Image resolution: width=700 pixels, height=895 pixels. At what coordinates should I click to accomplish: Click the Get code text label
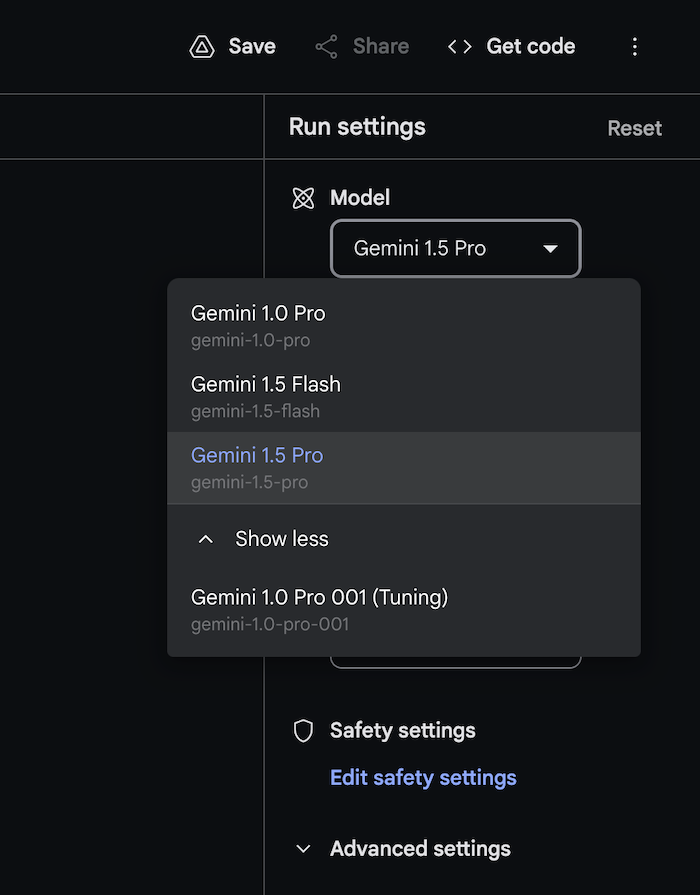530,47
